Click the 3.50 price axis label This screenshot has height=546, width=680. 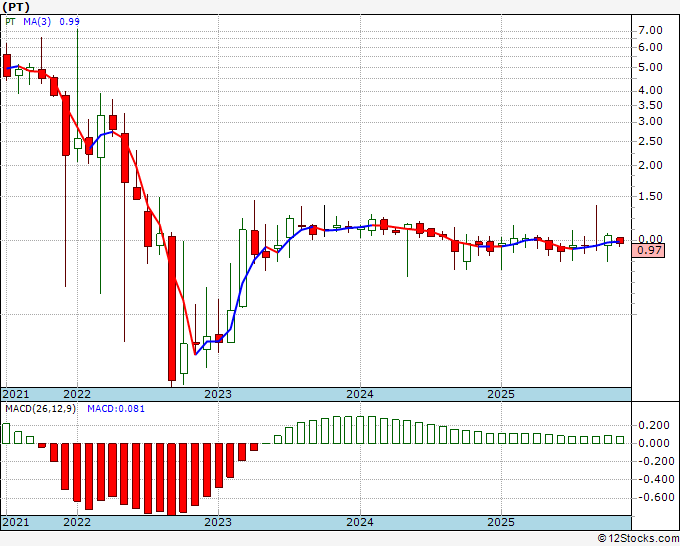pyautogui.click(x=650, y=105)
